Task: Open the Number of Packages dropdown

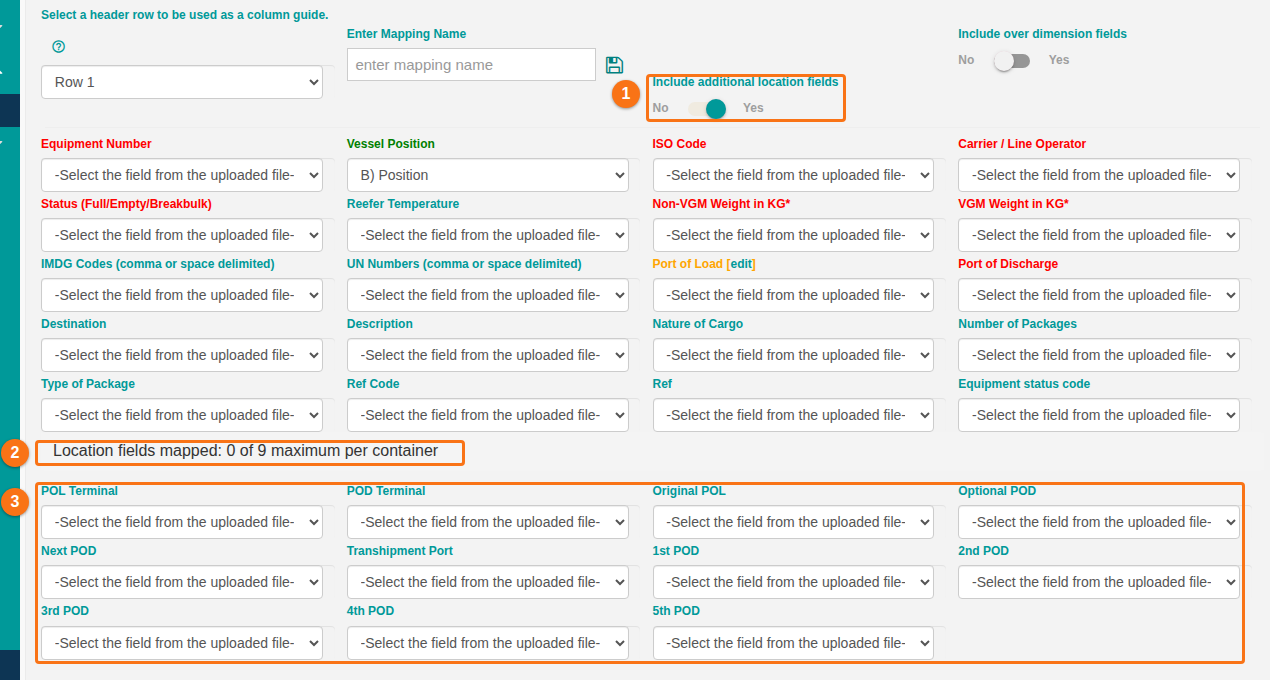Action: point(1099,355)
